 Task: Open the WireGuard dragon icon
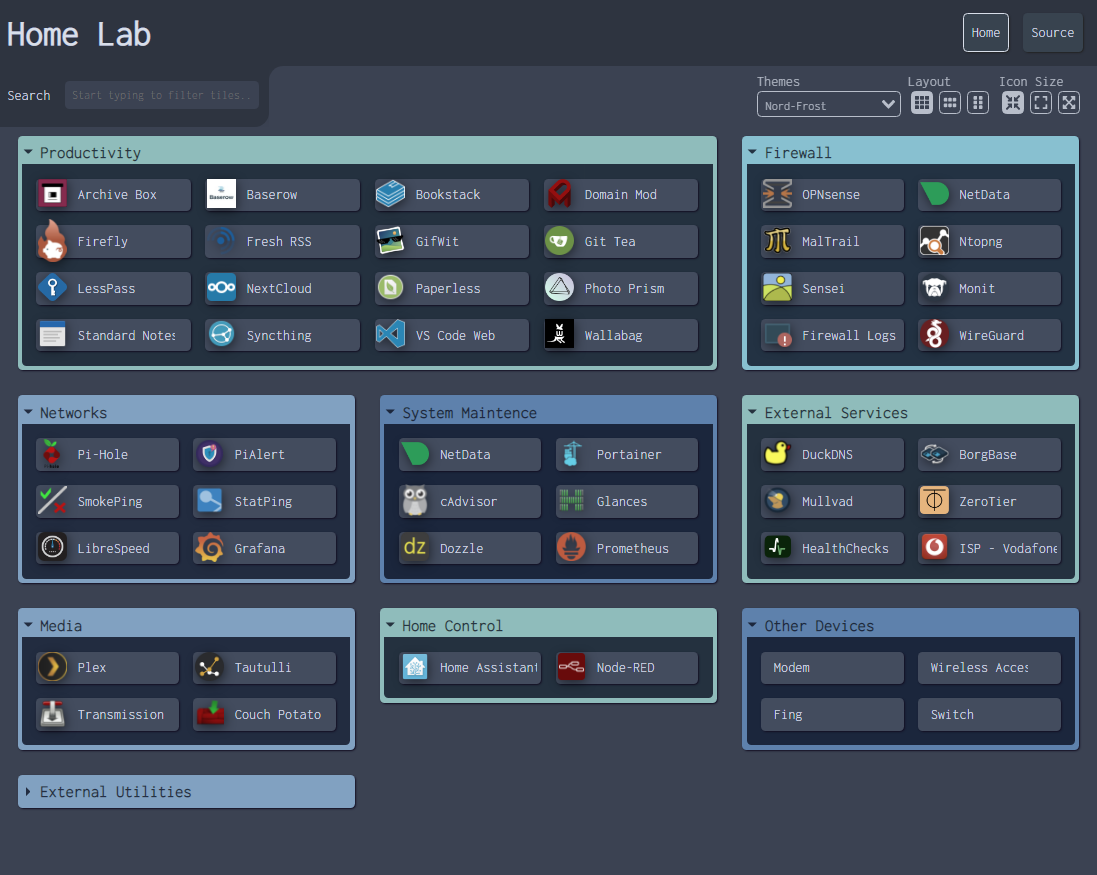pyautogui.click(x=934, y=335)
